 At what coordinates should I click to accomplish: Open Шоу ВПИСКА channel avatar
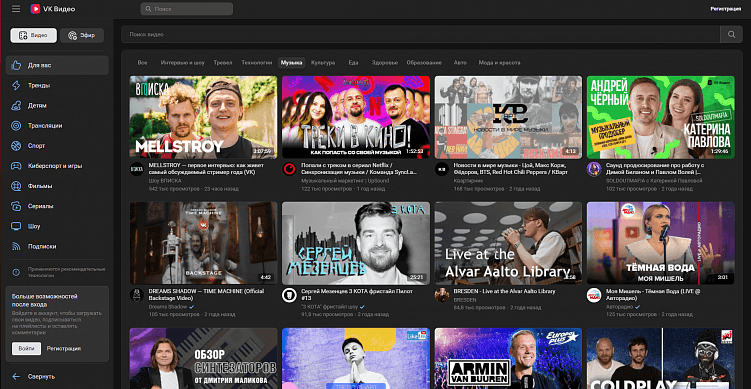pos(137,169)
